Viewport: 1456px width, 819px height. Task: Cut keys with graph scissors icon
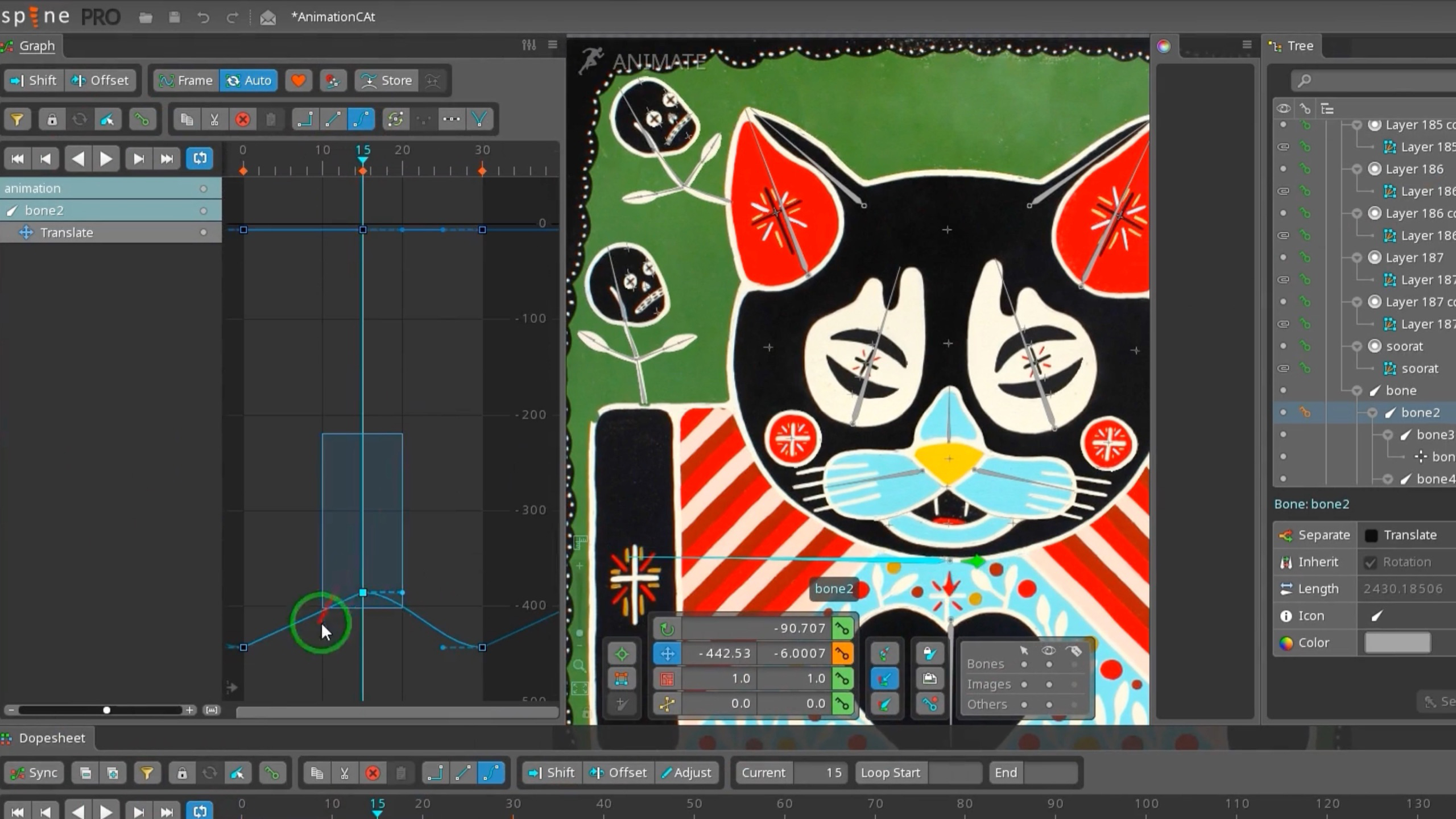[x=214, y=119]
